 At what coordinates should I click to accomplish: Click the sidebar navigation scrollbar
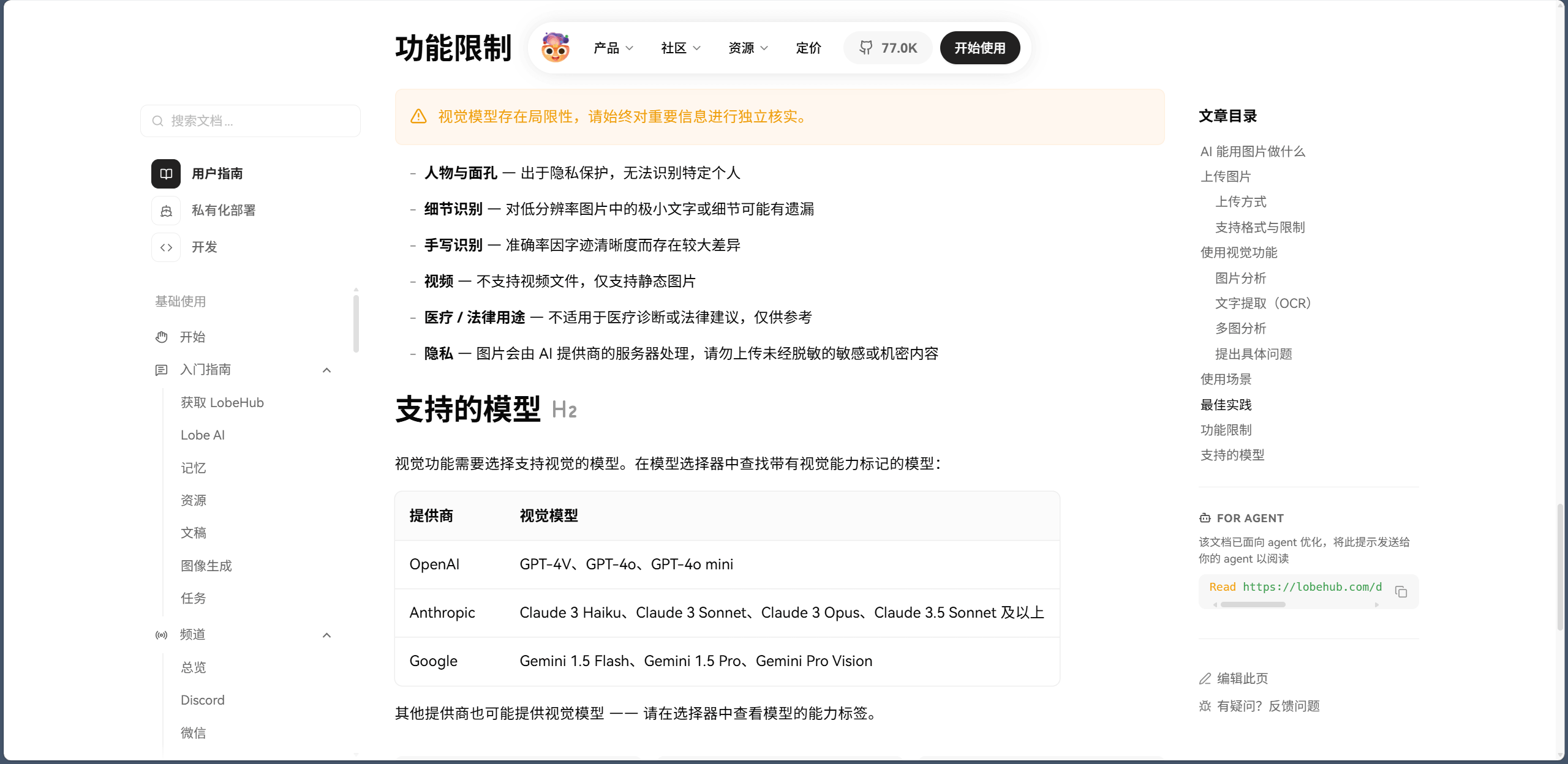(356, 324)
